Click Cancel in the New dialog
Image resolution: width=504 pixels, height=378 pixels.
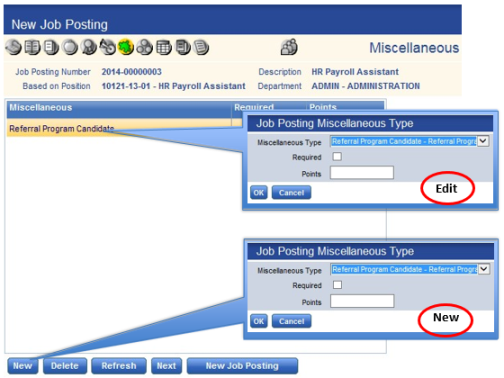pyautogui.click(x=292, y=321)
